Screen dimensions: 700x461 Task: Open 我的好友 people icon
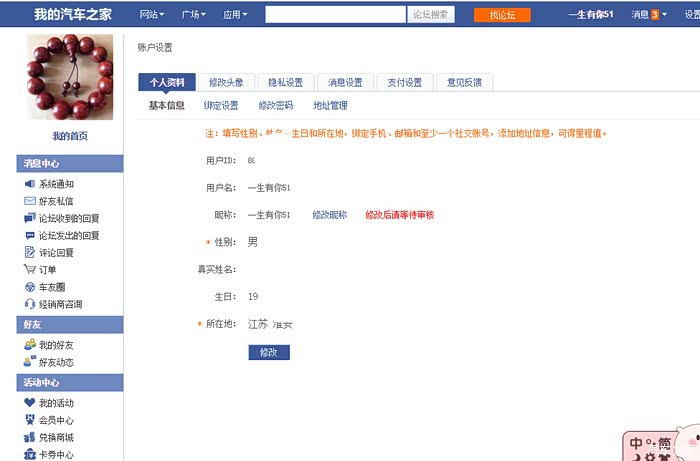coord(30,345)
